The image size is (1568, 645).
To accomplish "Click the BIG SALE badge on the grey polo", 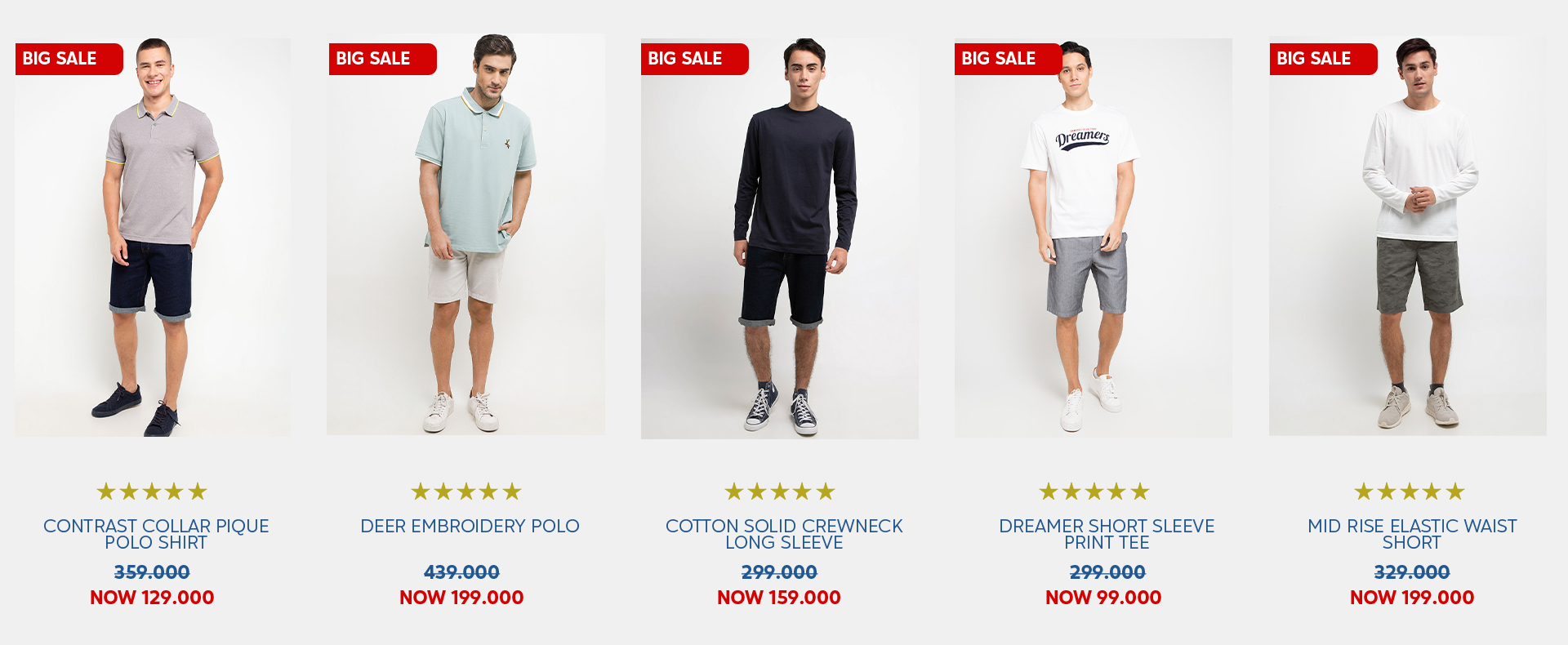I will point(69,59).
